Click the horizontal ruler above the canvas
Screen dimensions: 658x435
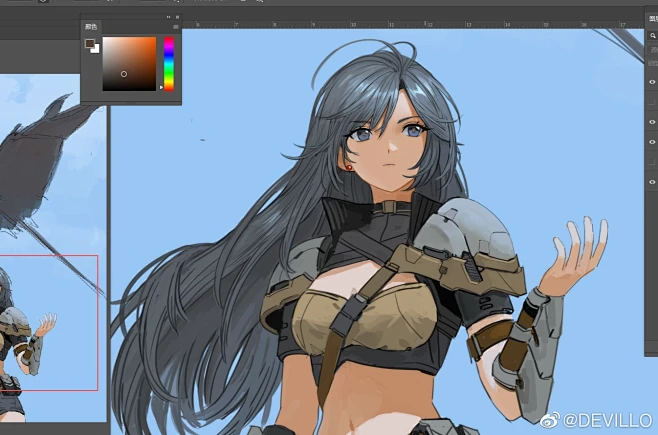click(400, 23)
